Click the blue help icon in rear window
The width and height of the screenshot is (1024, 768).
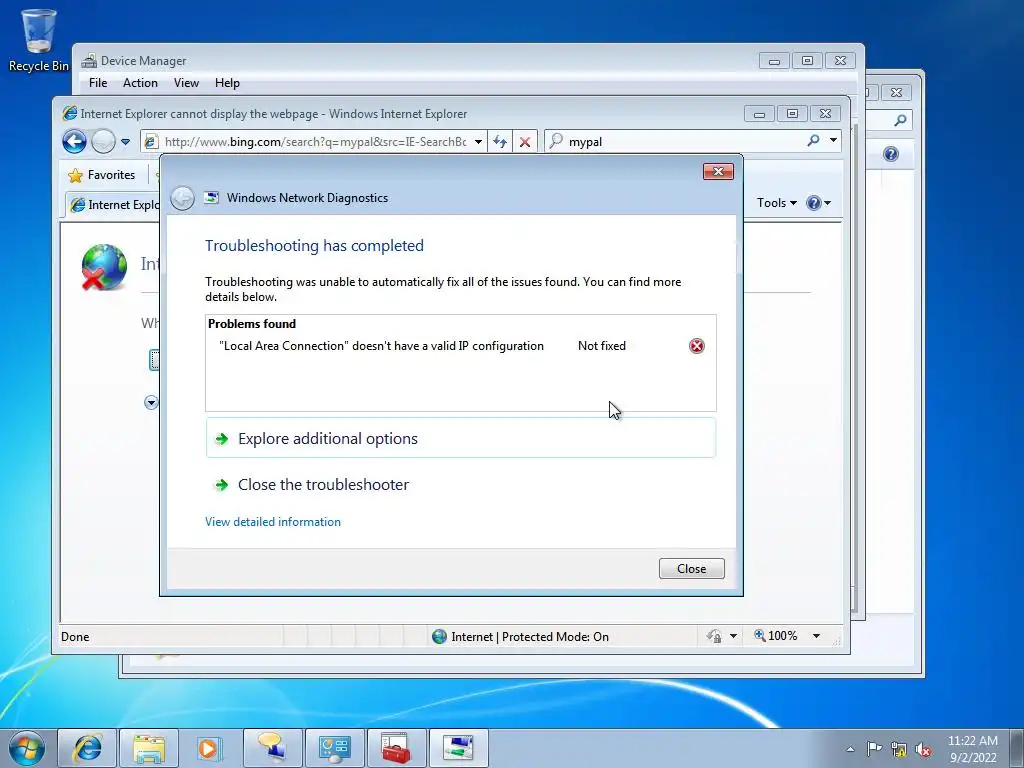tap(891, 154)
